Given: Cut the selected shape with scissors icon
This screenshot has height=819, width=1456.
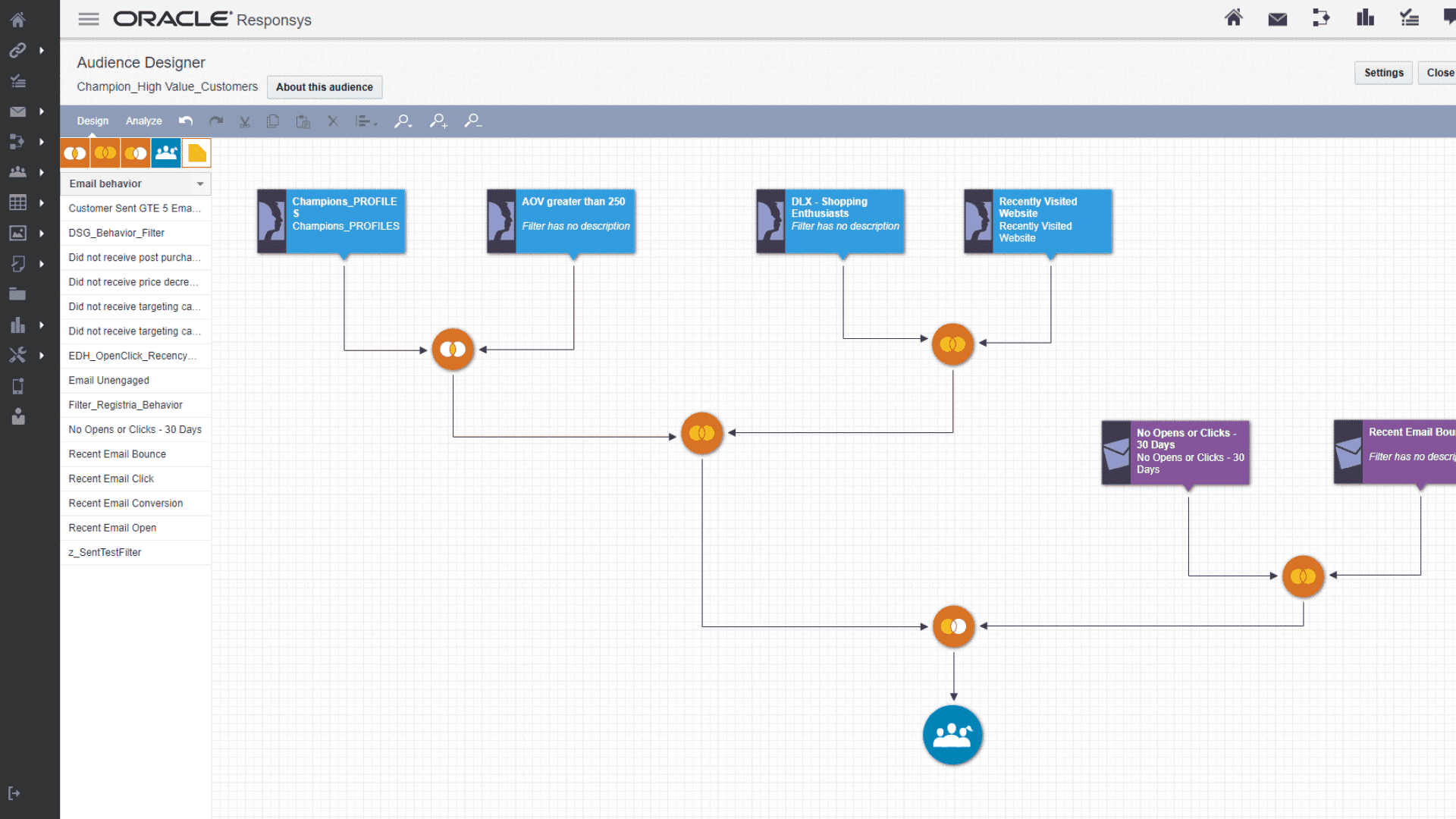Looking at the screenshot, I should point(244,121).
